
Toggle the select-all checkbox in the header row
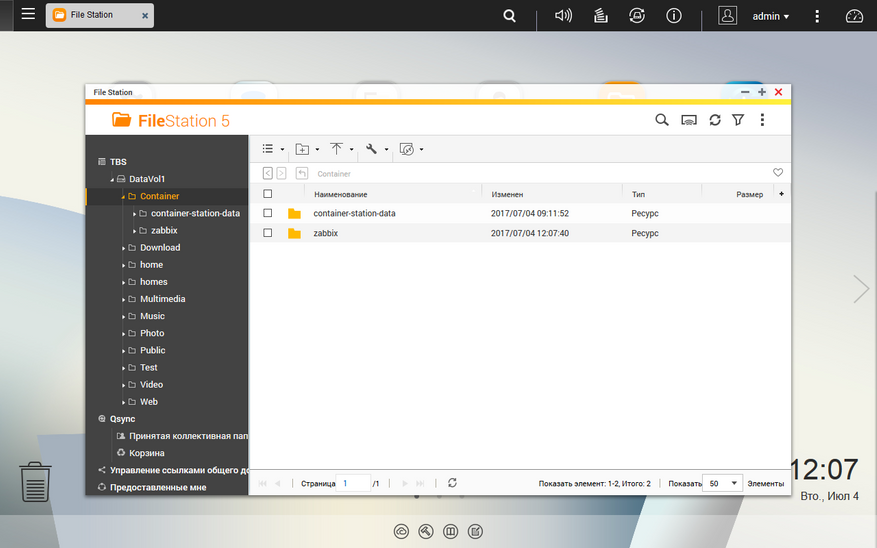268,194
